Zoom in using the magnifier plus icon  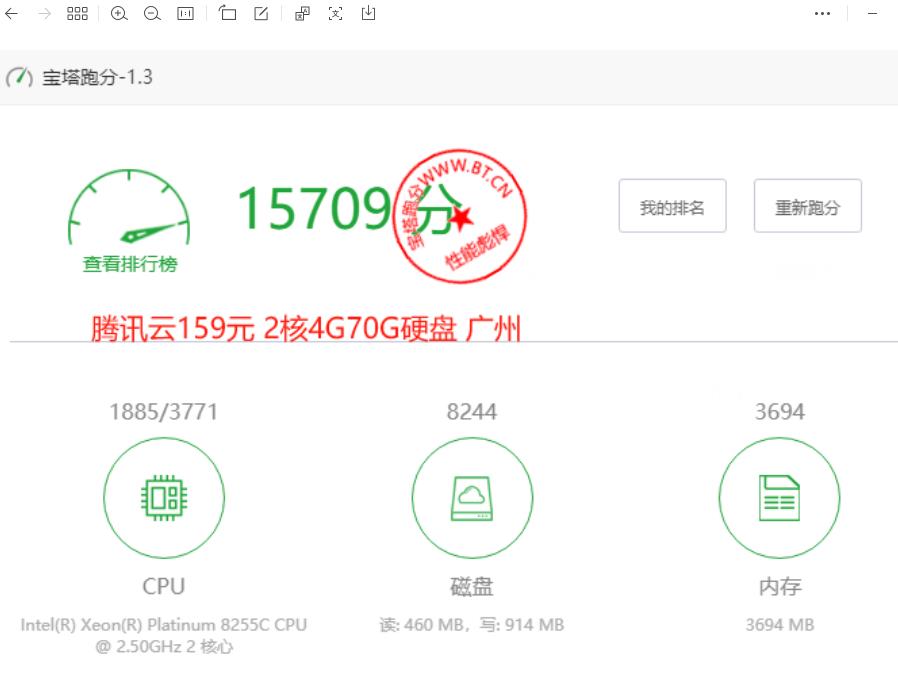[119, 13]
